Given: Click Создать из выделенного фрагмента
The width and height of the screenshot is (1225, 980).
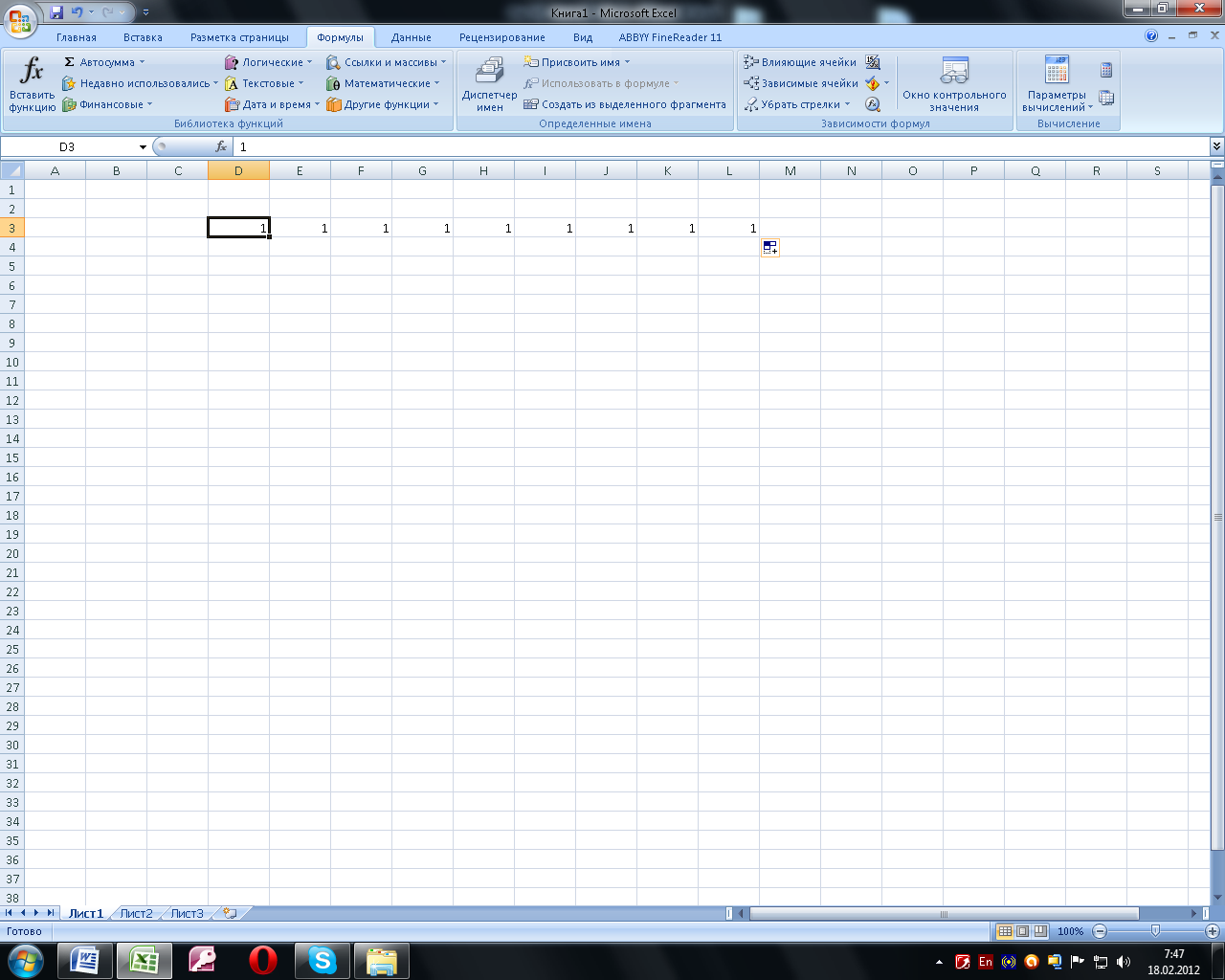Looking at the screenshot, I should [x=625, y=104].
